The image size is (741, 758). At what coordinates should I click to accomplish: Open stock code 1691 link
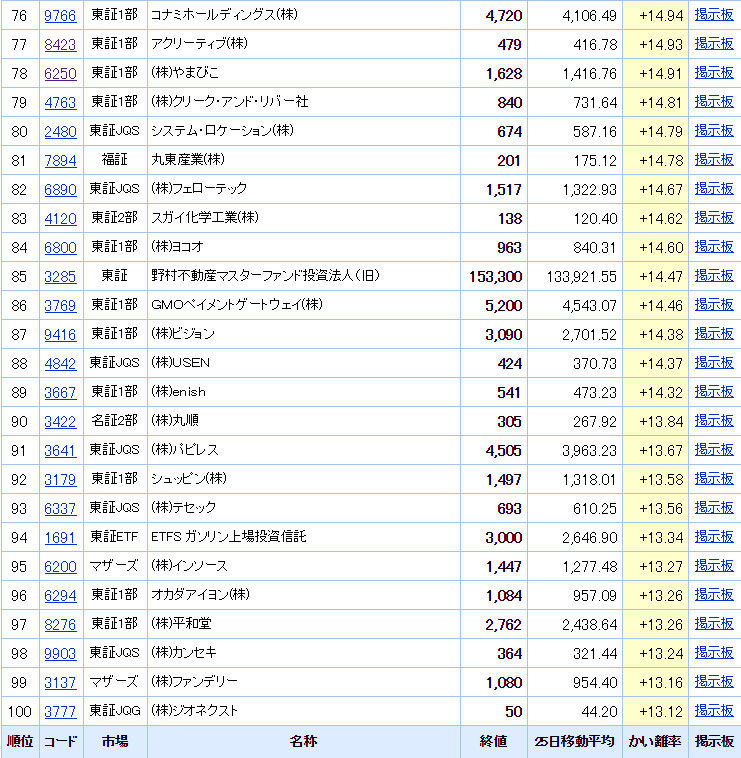[x=60, y=538]
